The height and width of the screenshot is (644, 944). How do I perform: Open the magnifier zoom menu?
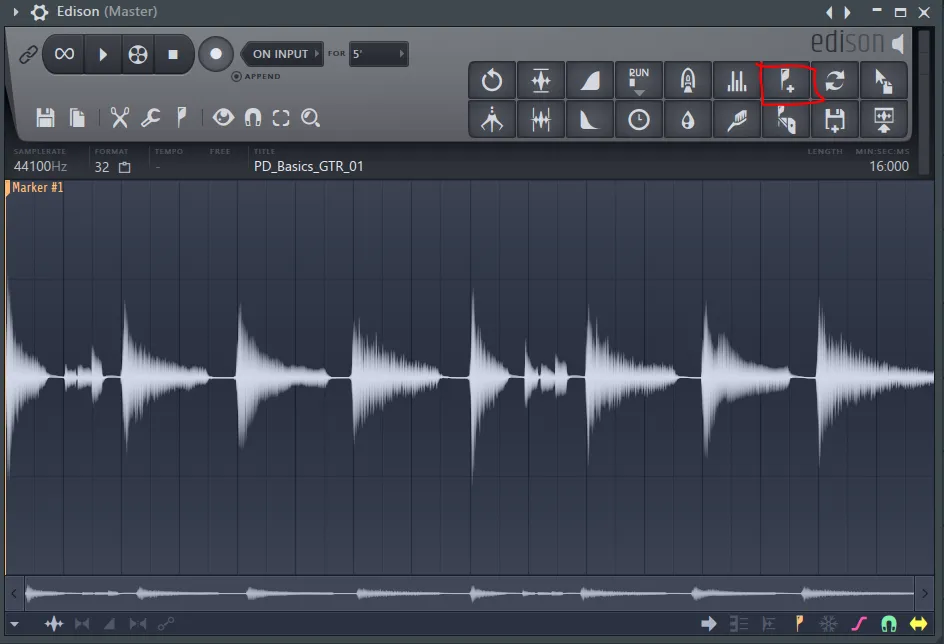[x=310, y=117]
